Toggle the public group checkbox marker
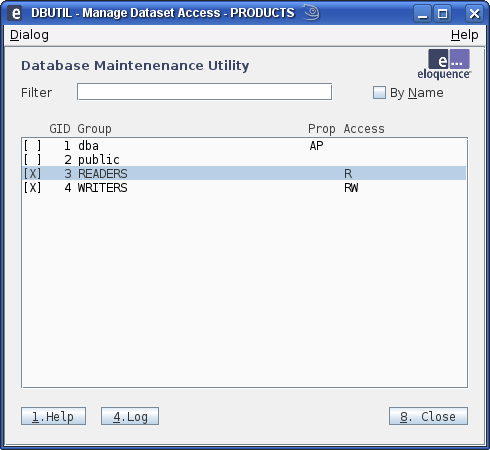This screenshot has width=490, height=450. (x=33, y=160)
